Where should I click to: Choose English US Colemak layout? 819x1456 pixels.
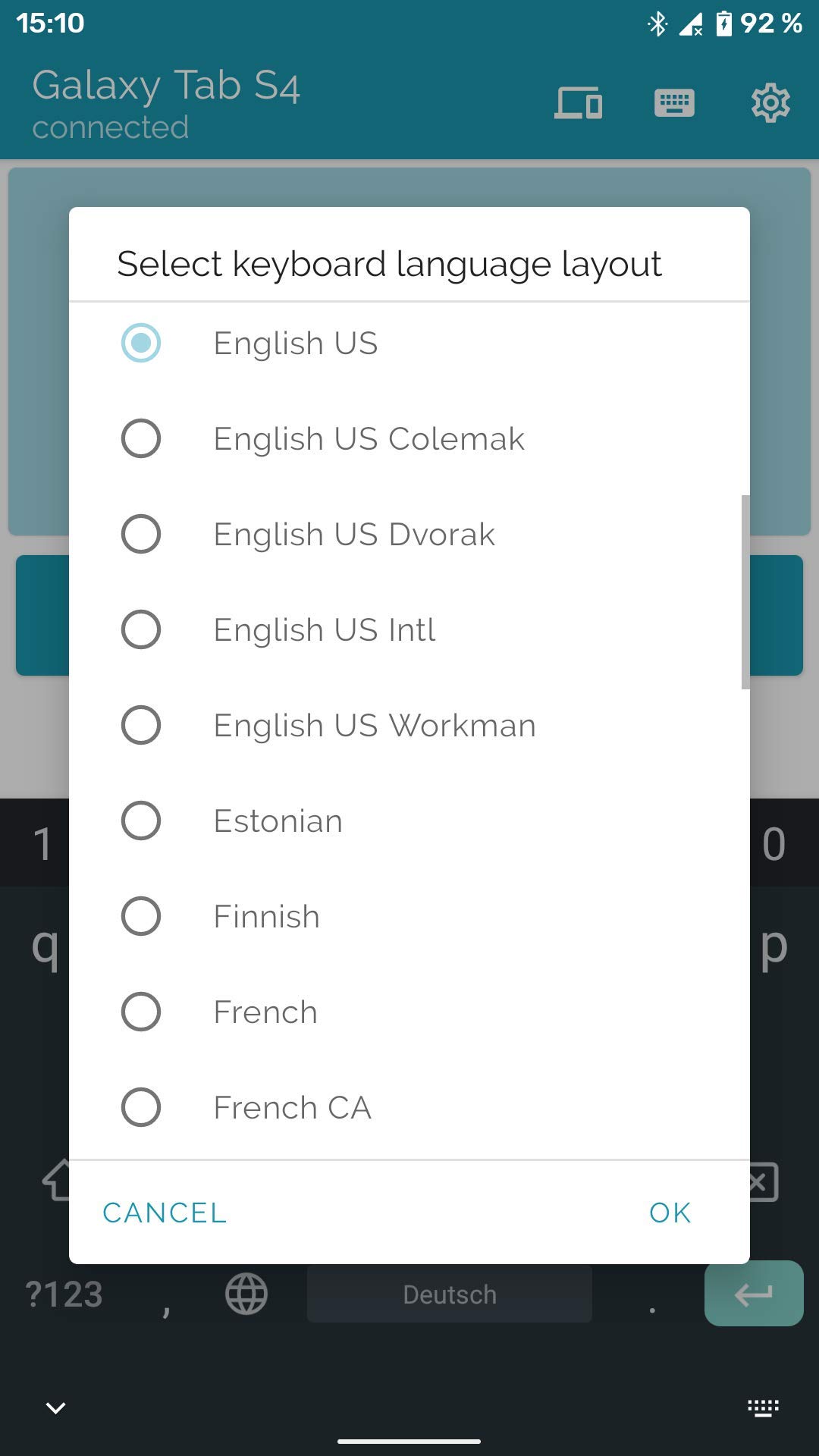pyautogui.click(x=141, y=438)
